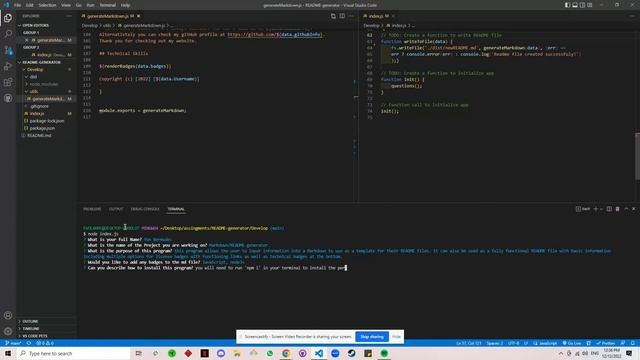
Task: Click errors and warnings count in status bar
Action: pos(45,343)
